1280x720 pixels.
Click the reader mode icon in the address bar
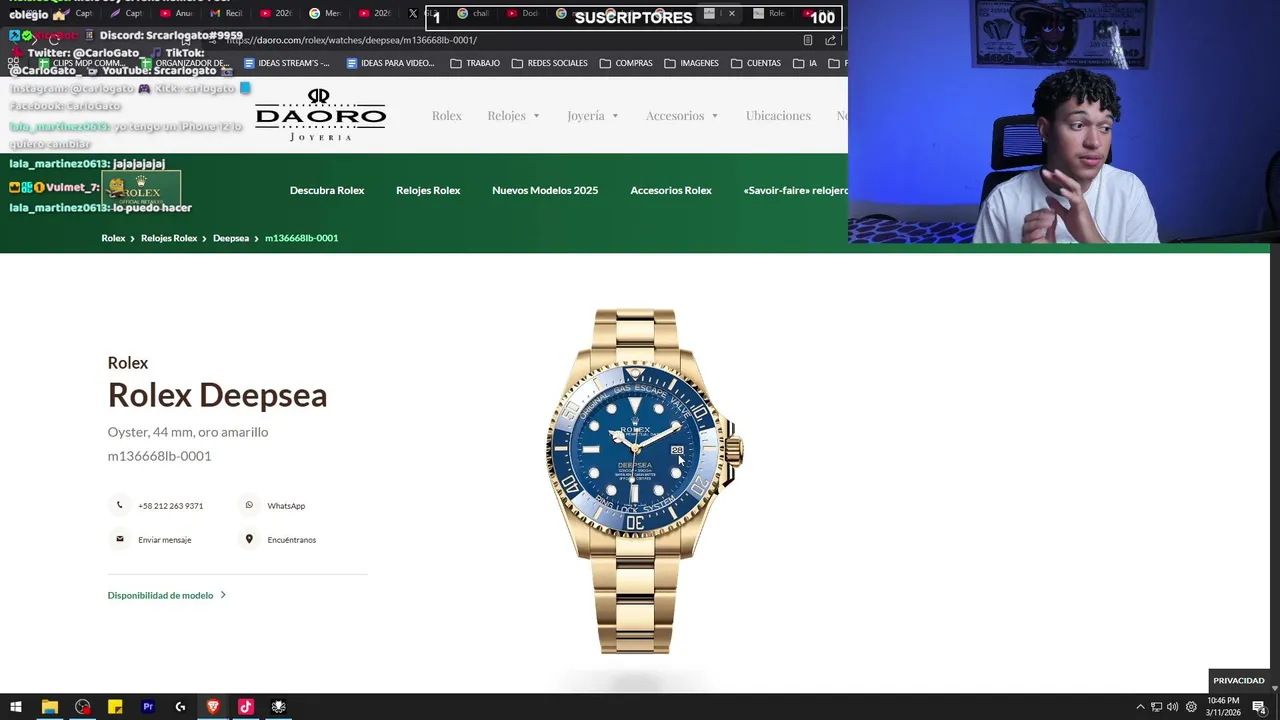(x=808, y=40)
